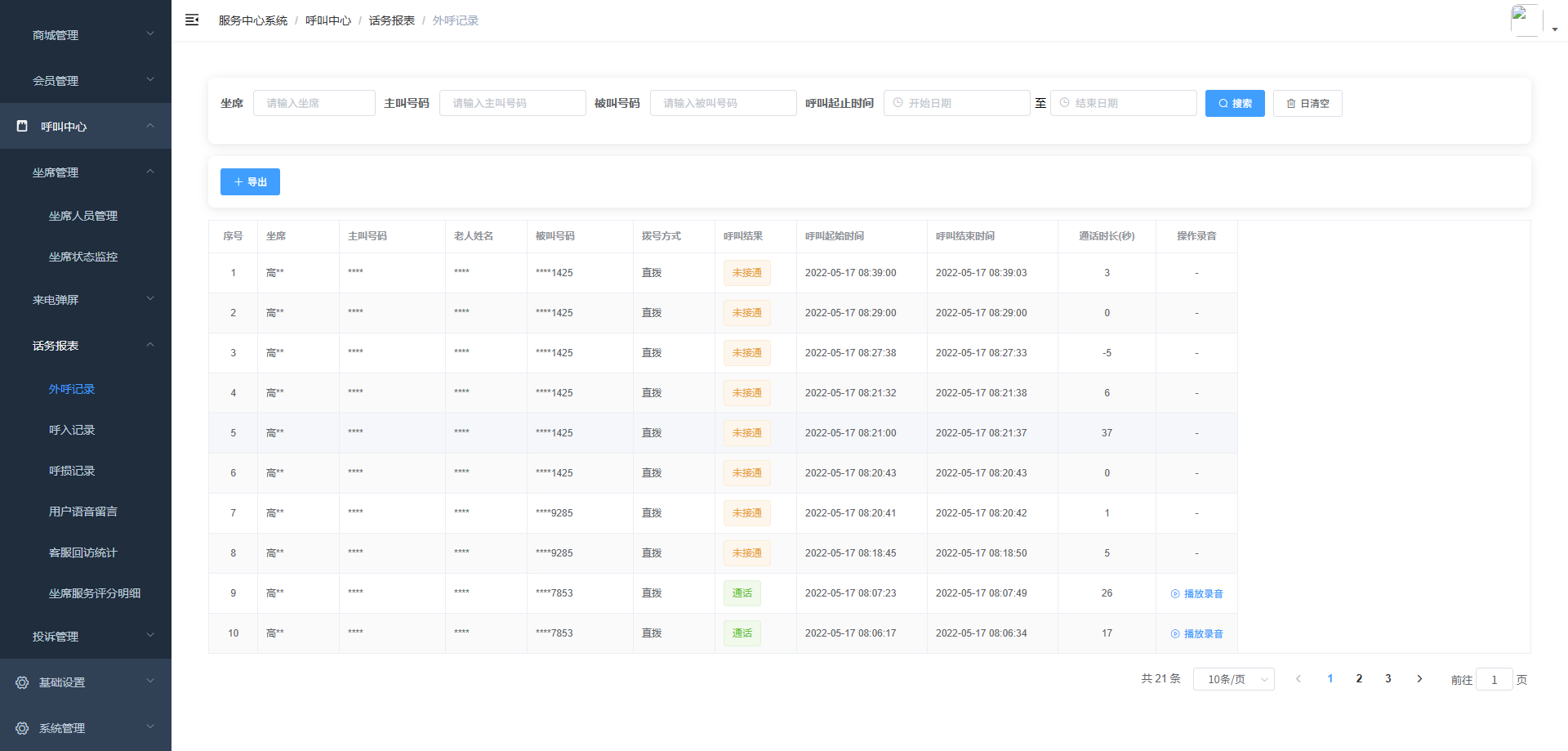Go to next page with right arrow

click(x=1419, y=679)
